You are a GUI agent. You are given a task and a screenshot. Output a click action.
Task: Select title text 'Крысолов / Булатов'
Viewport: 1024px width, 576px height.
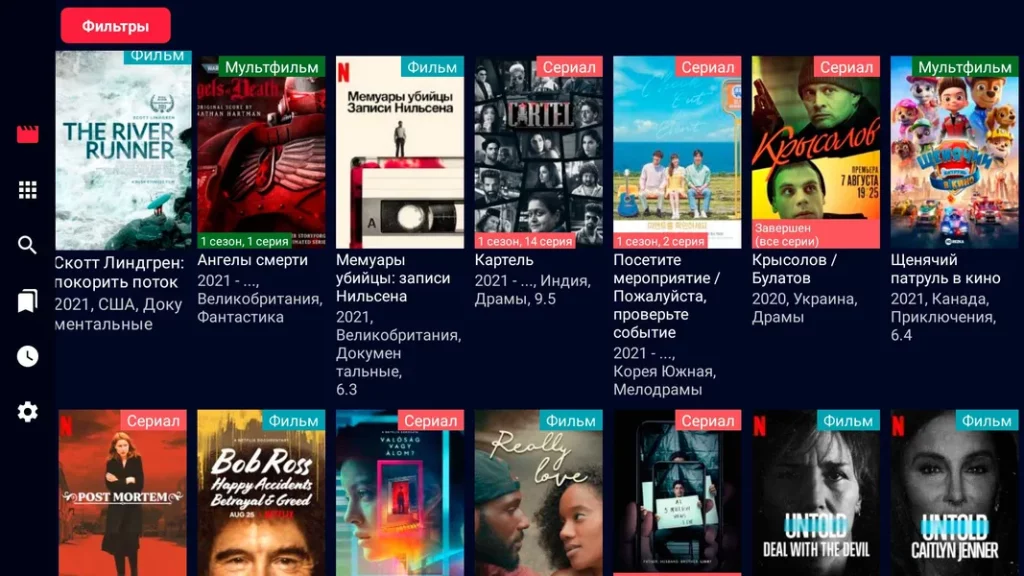click(794, 269)
